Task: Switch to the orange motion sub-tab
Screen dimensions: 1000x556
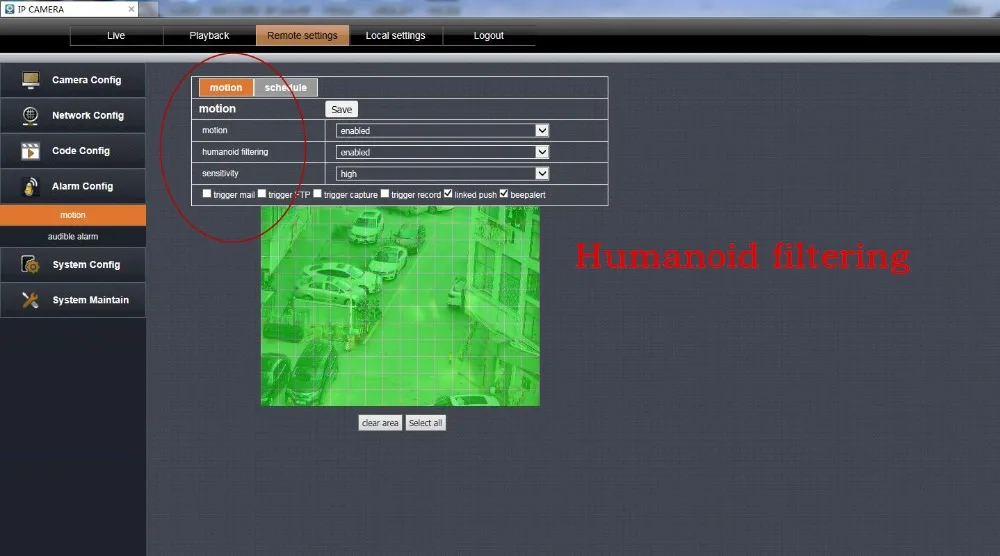Action: pyautogui.click(x=226, y=87)
